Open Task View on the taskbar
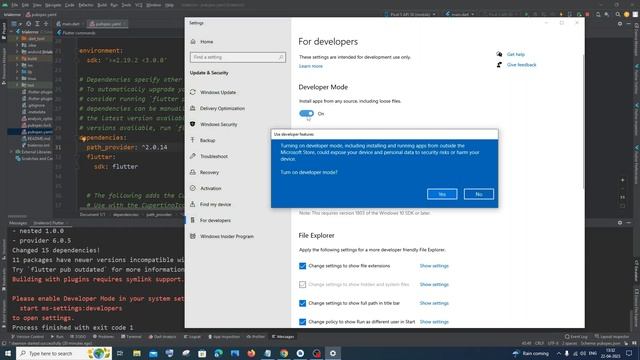640x360 pixels. tap(120, 353)
